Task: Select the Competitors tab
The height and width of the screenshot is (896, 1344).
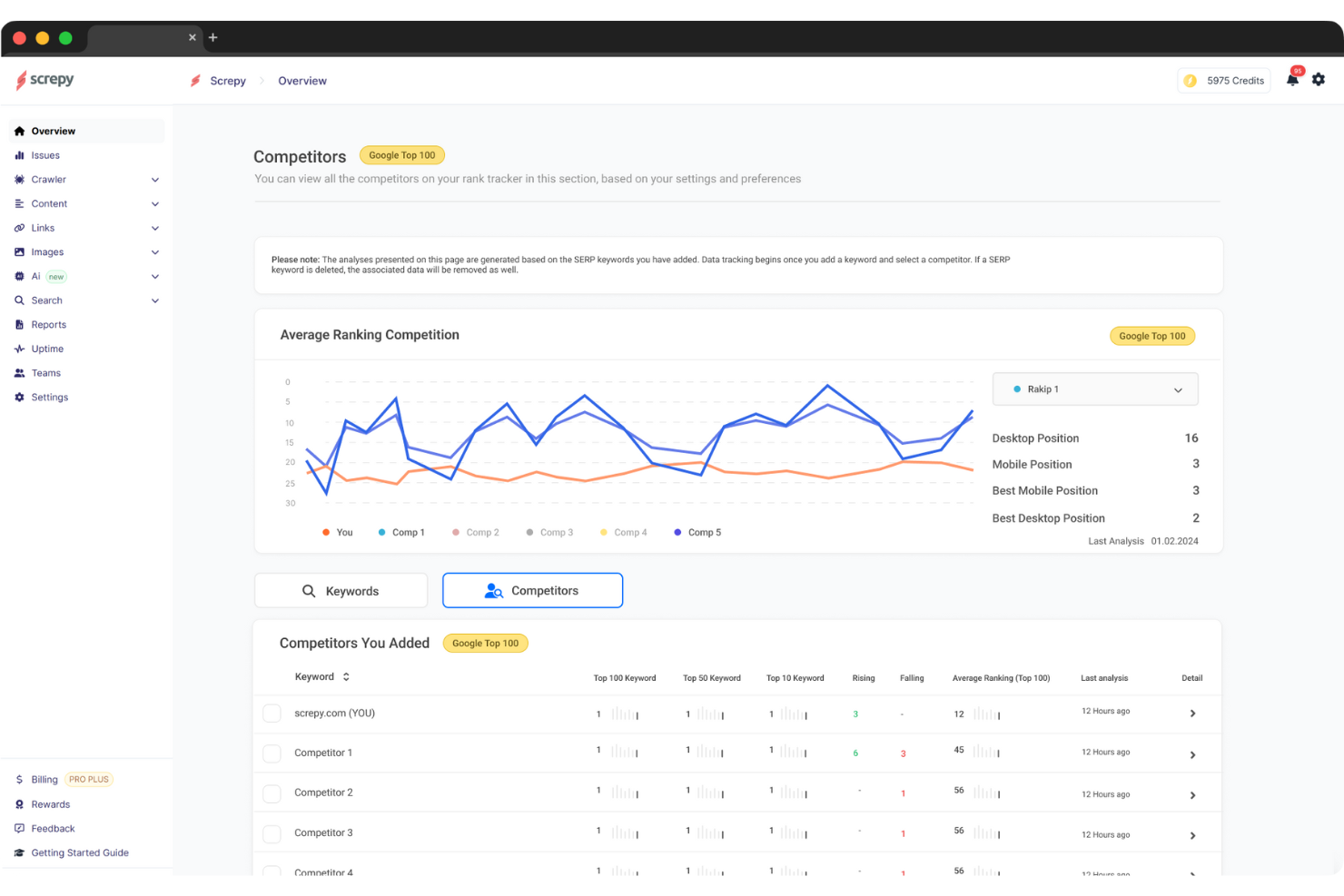Action: [x=532, y=591]
